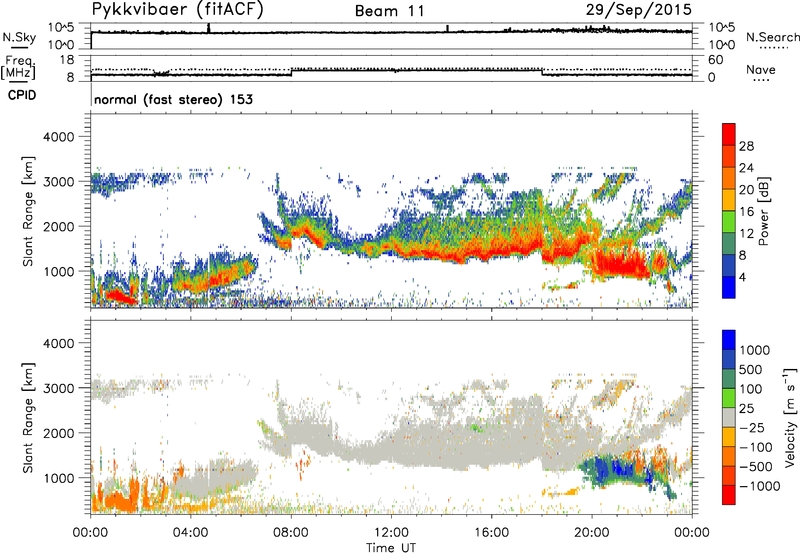Pick the yellow 16–20 dB colorbar segment
The width and height of the screenshot is (800, 554).
point(729,200)
